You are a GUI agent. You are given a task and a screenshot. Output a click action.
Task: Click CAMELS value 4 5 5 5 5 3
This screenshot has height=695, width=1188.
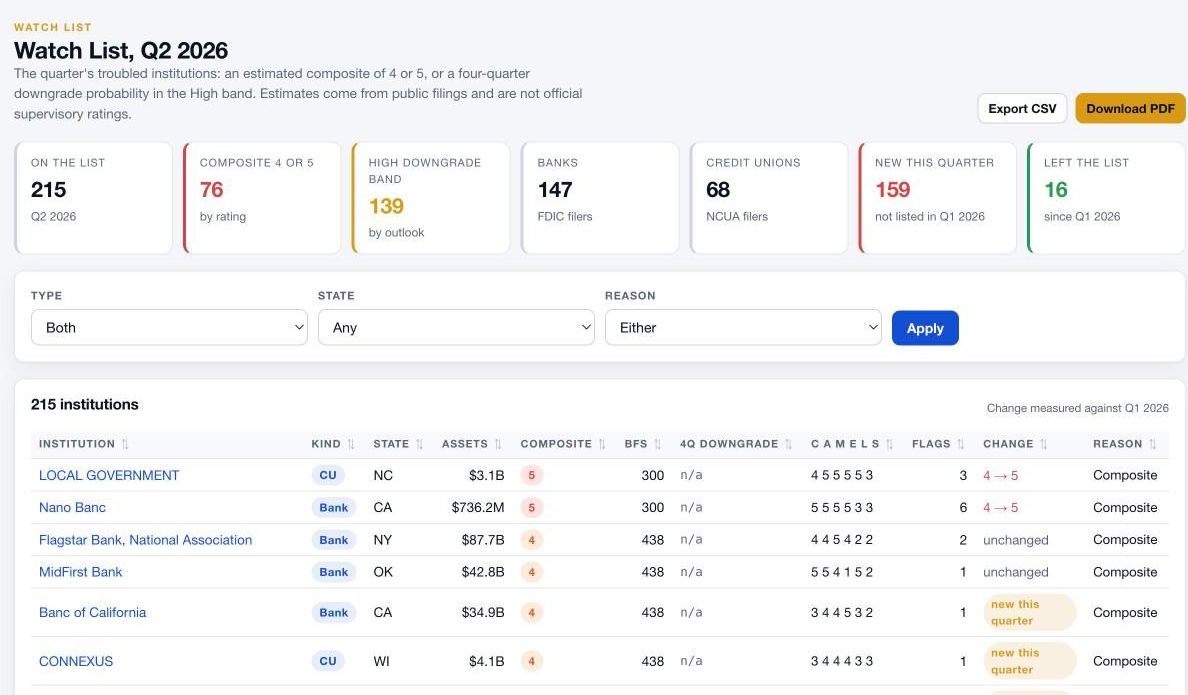pyautogui.click(x=842, y=475)
